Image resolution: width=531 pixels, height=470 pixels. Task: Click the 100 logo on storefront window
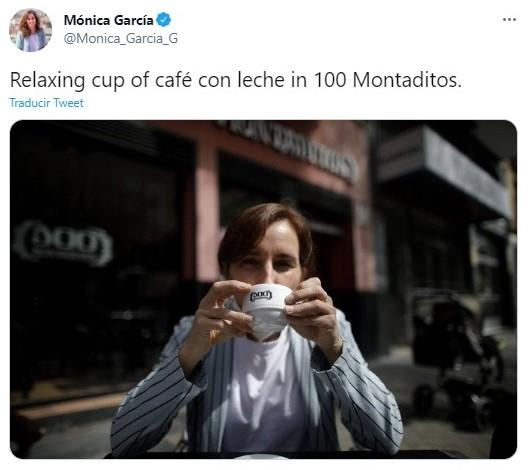[x=64, y=243]
